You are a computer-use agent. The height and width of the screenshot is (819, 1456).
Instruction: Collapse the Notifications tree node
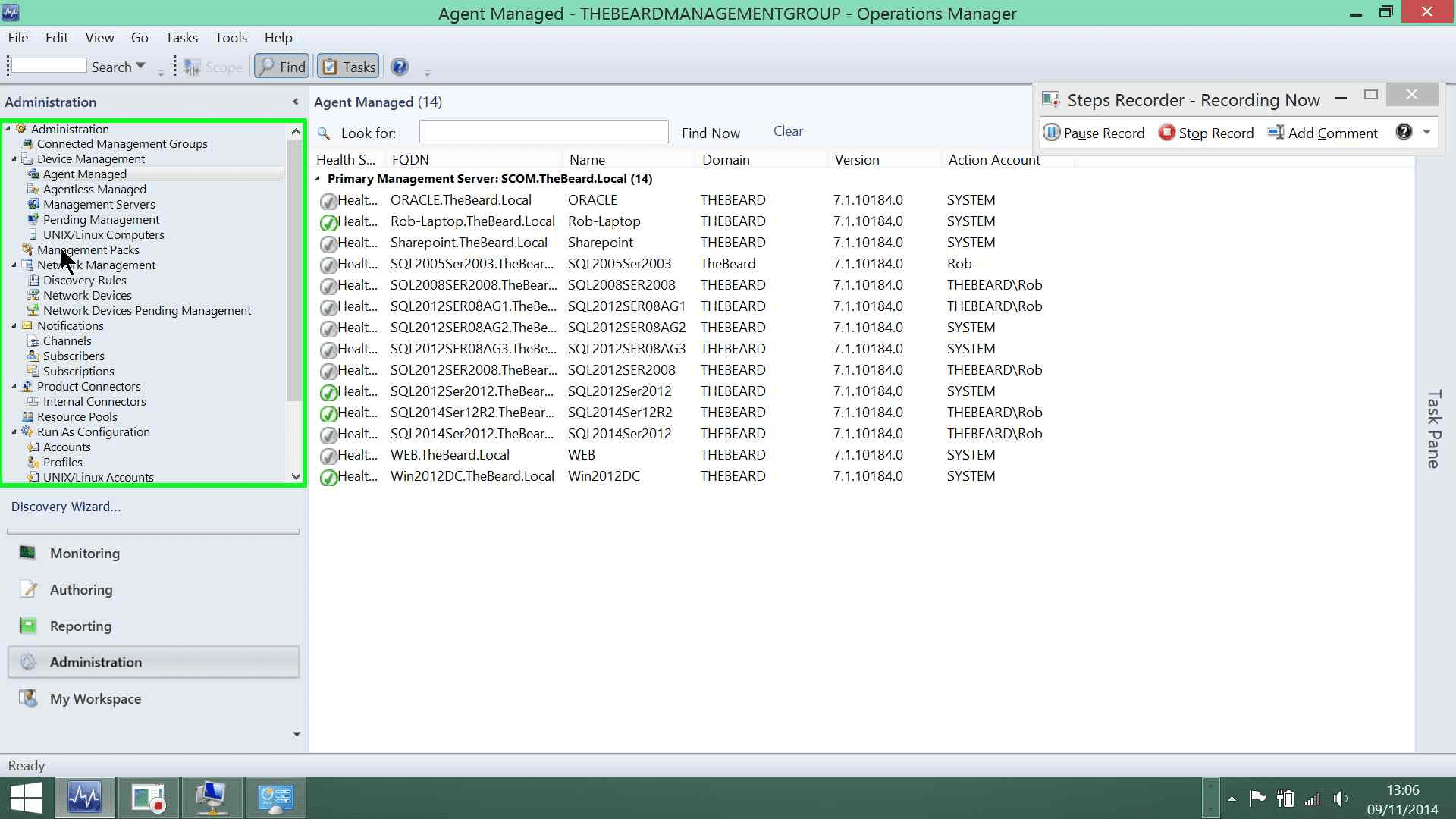pos(14,326)
